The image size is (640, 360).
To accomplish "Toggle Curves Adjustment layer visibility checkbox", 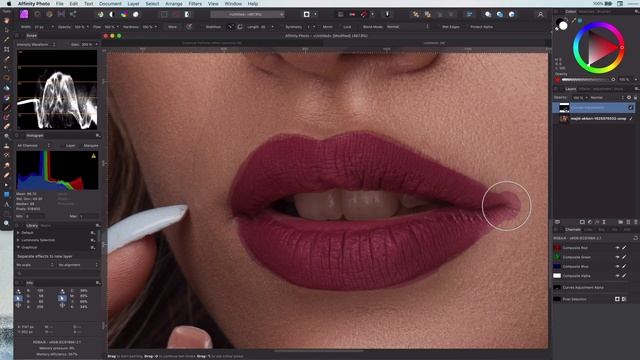I will click(x=631, y=108).
